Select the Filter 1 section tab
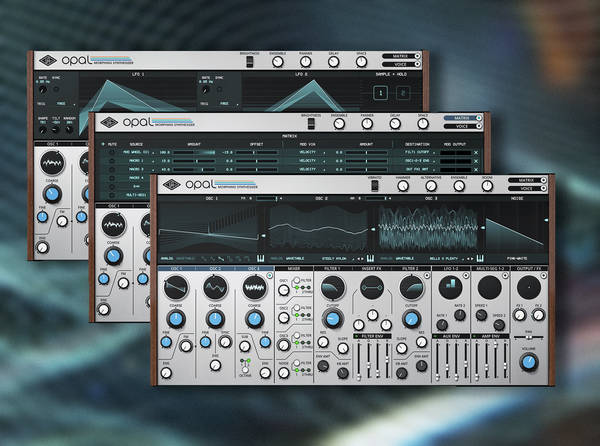 click(x=332, y=269)
